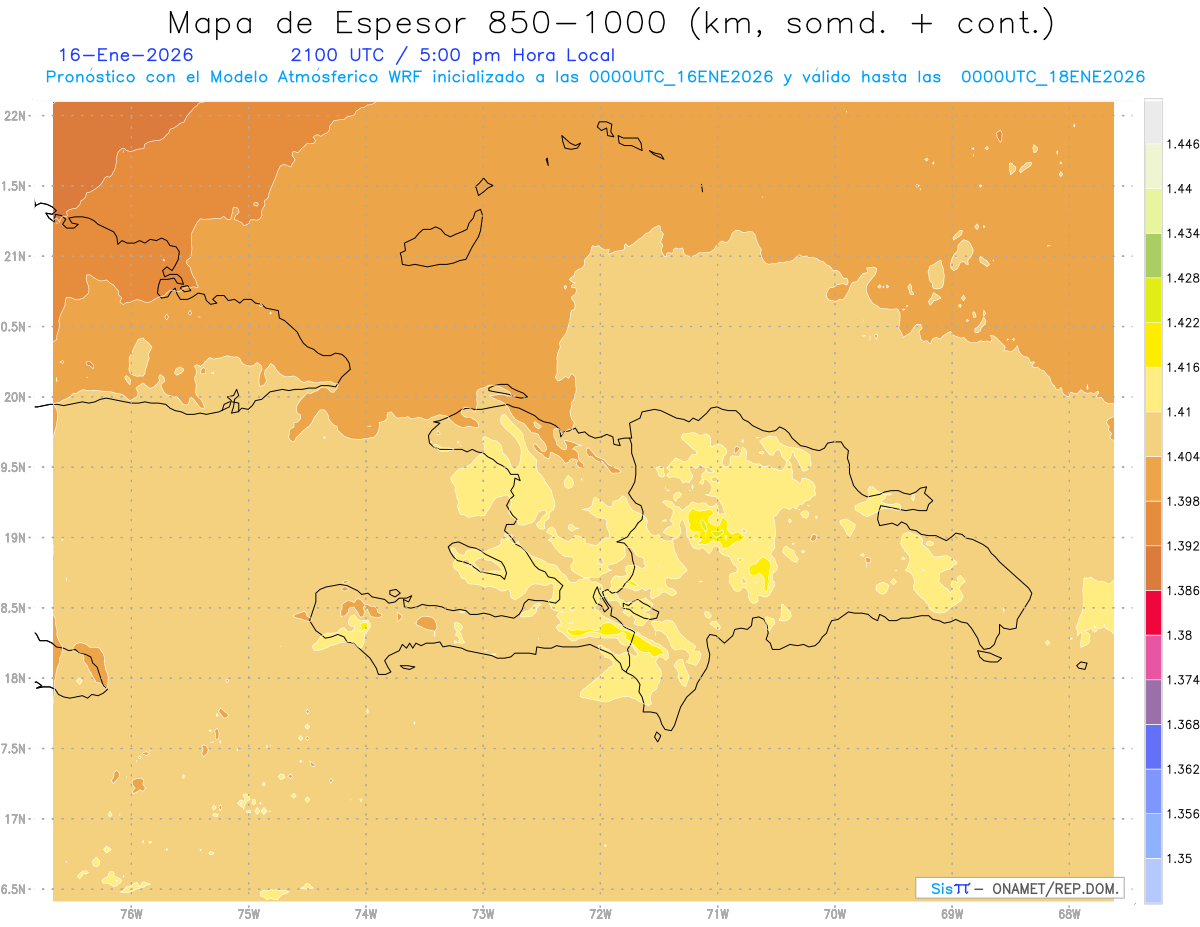Image resolution: width=1200 pixels, height=927 pixels.
Task: Click the tan legend swatch between 1.404 and 1.41
Action: click(x=1153, y=434)
